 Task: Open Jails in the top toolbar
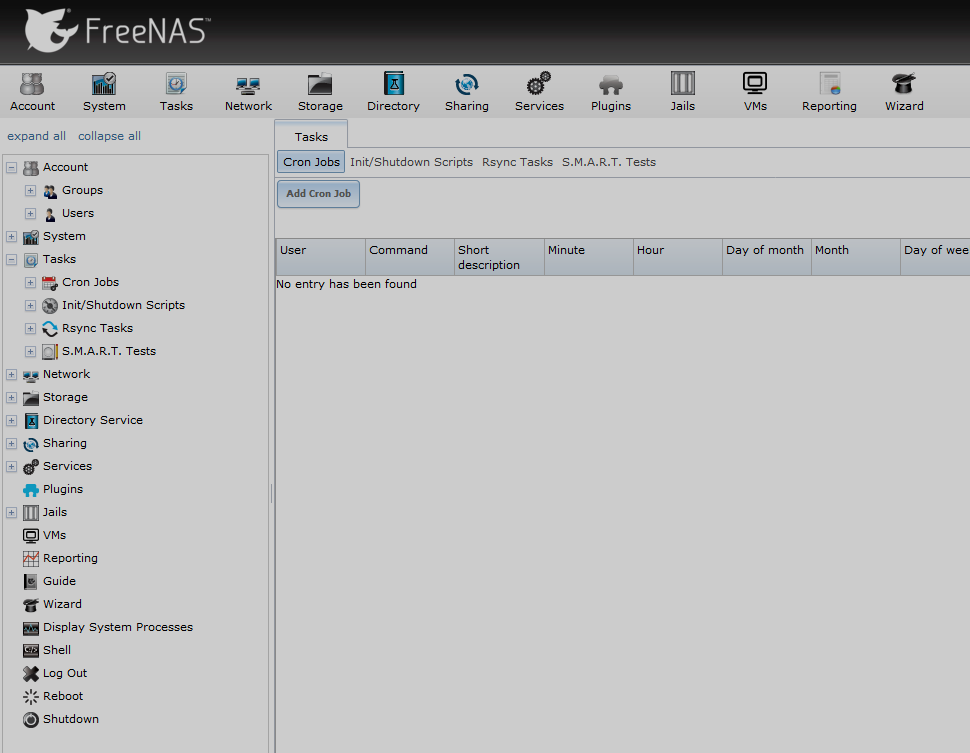(682, 92)
